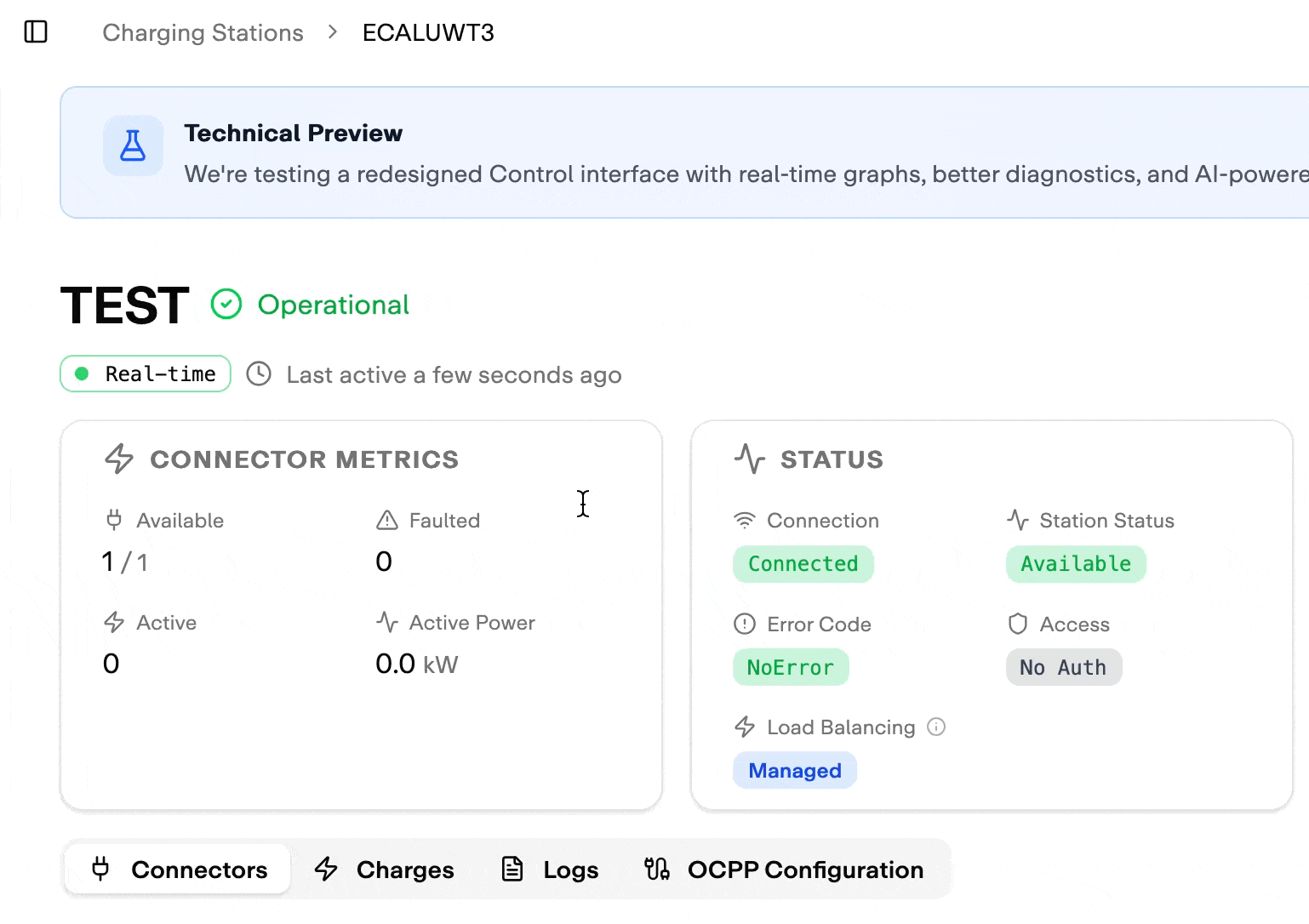
Task: Go back to Charging Stations breadcrumb
Action: (203, 32)
